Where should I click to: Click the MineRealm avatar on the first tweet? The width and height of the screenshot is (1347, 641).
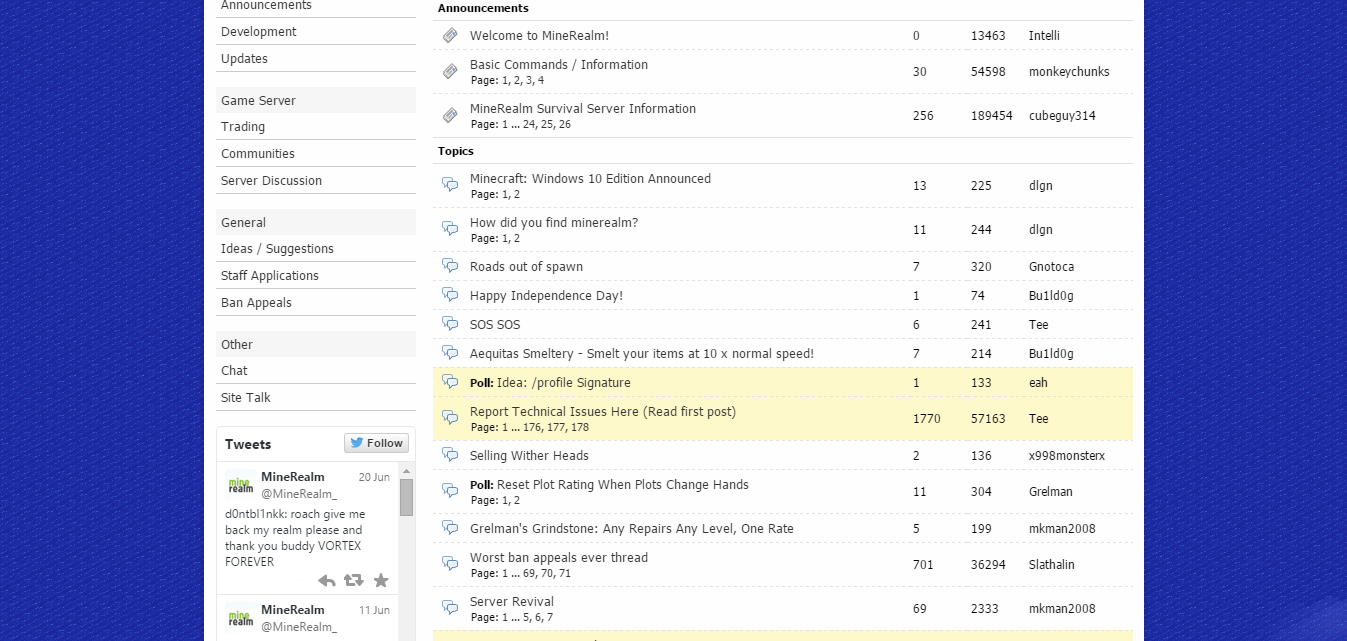pyautogui.click(x=240, y=483)
